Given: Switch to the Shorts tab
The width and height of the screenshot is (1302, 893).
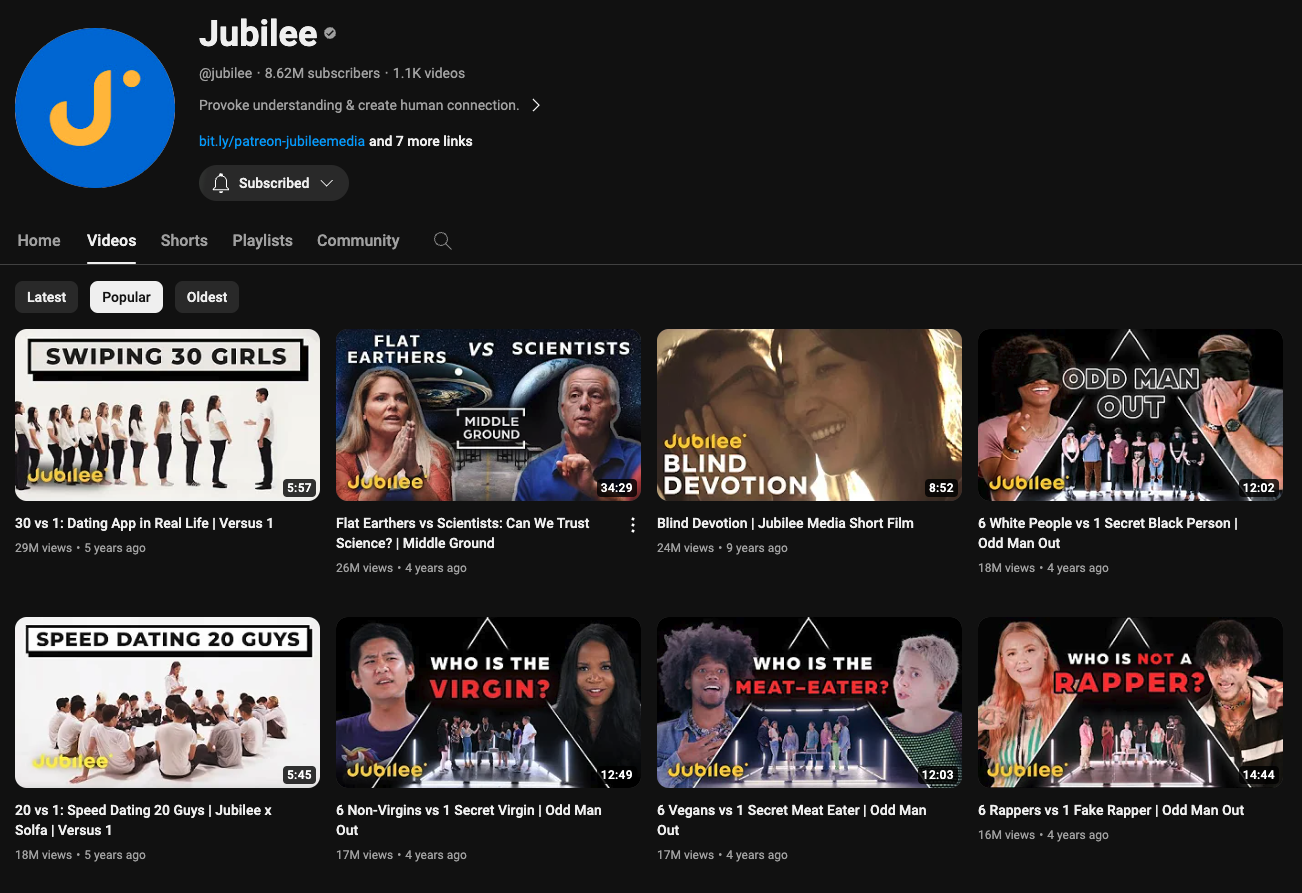Looking at the screenshot, I should click(x=184, y=240).
